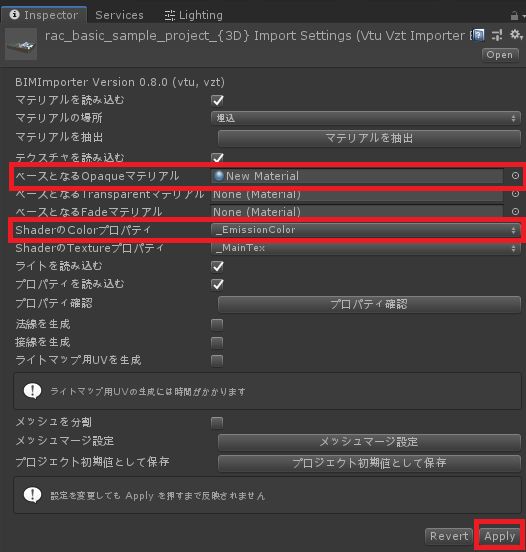Toggle the Inspector lock icon
This screenshot has height=552, width=526.
tap(514, 15)
